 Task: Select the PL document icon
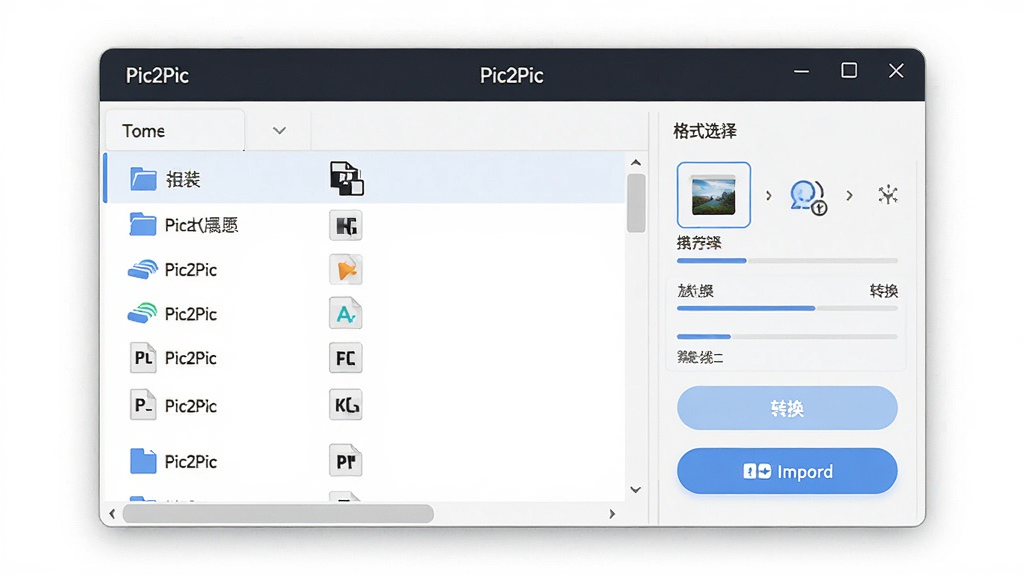[x=143, y=358]
